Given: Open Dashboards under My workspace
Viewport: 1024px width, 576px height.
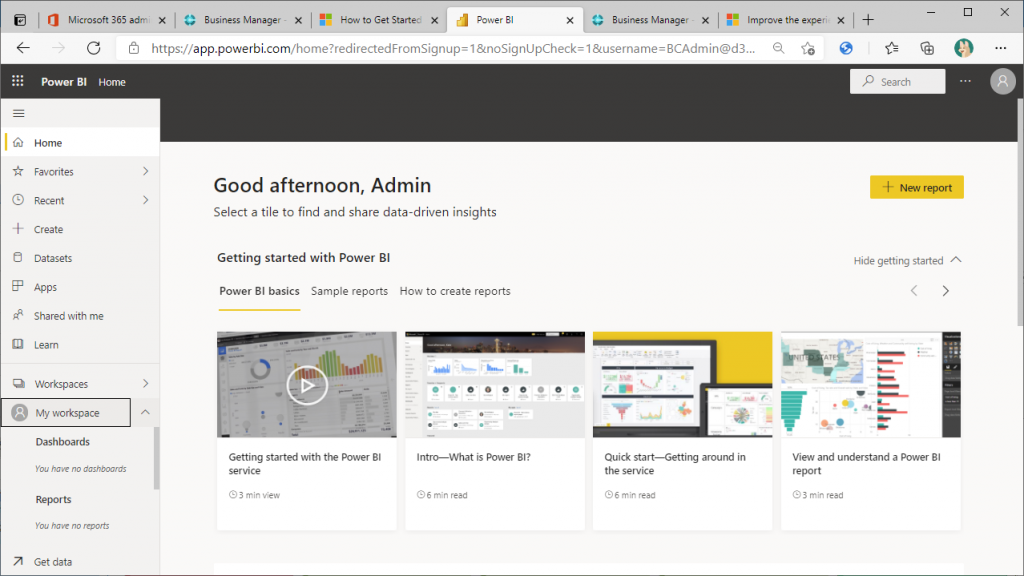Looking at the screenshot, I should pyautogui.click(x=63, y=441).
